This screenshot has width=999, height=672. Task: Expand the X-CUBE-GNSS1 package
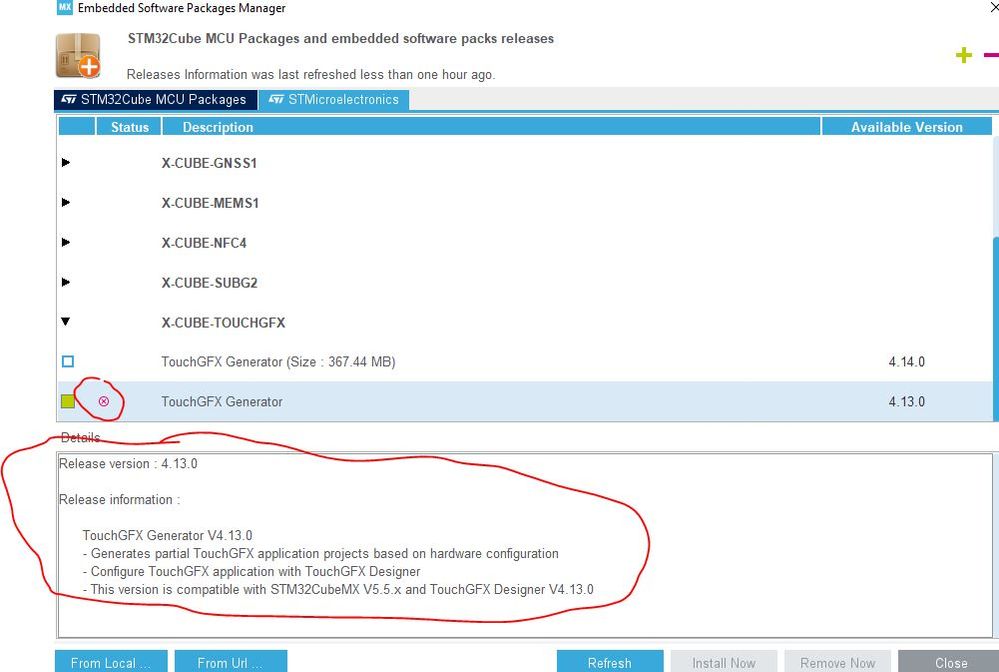(66, 162)
